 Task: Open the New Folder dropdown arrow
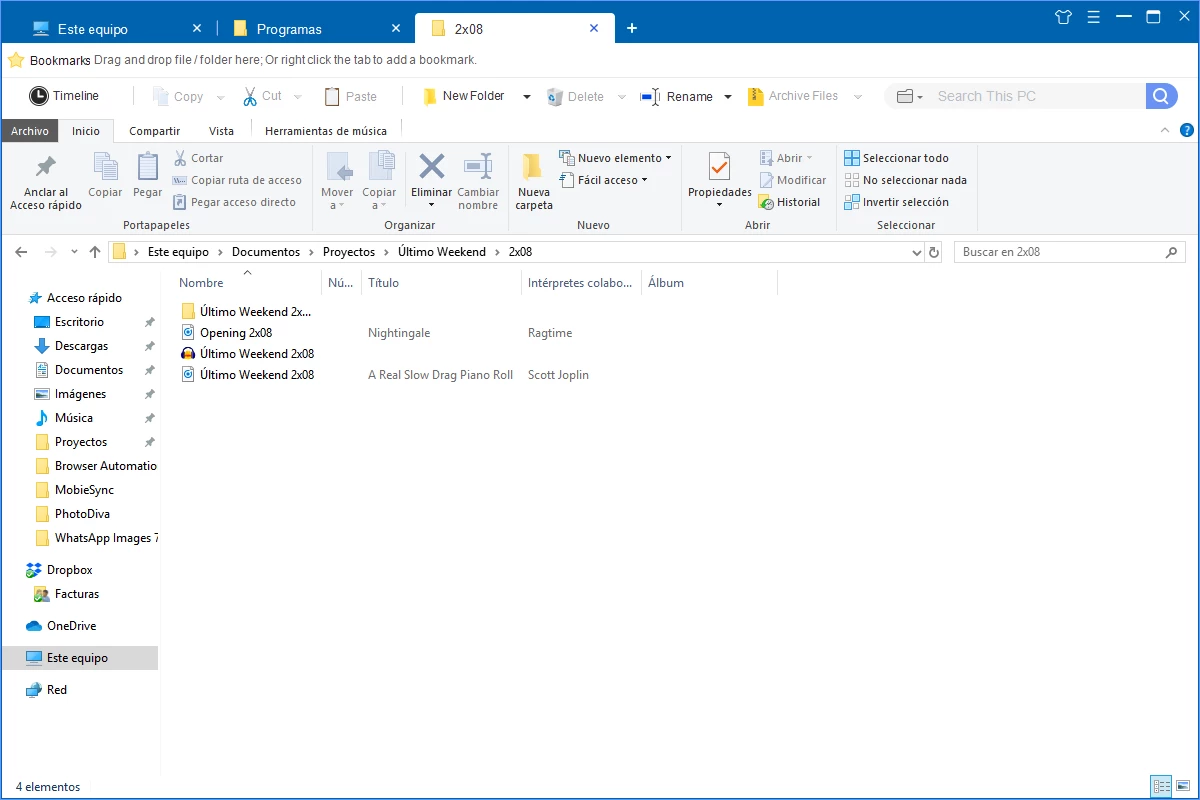click(x=527, y=97)
